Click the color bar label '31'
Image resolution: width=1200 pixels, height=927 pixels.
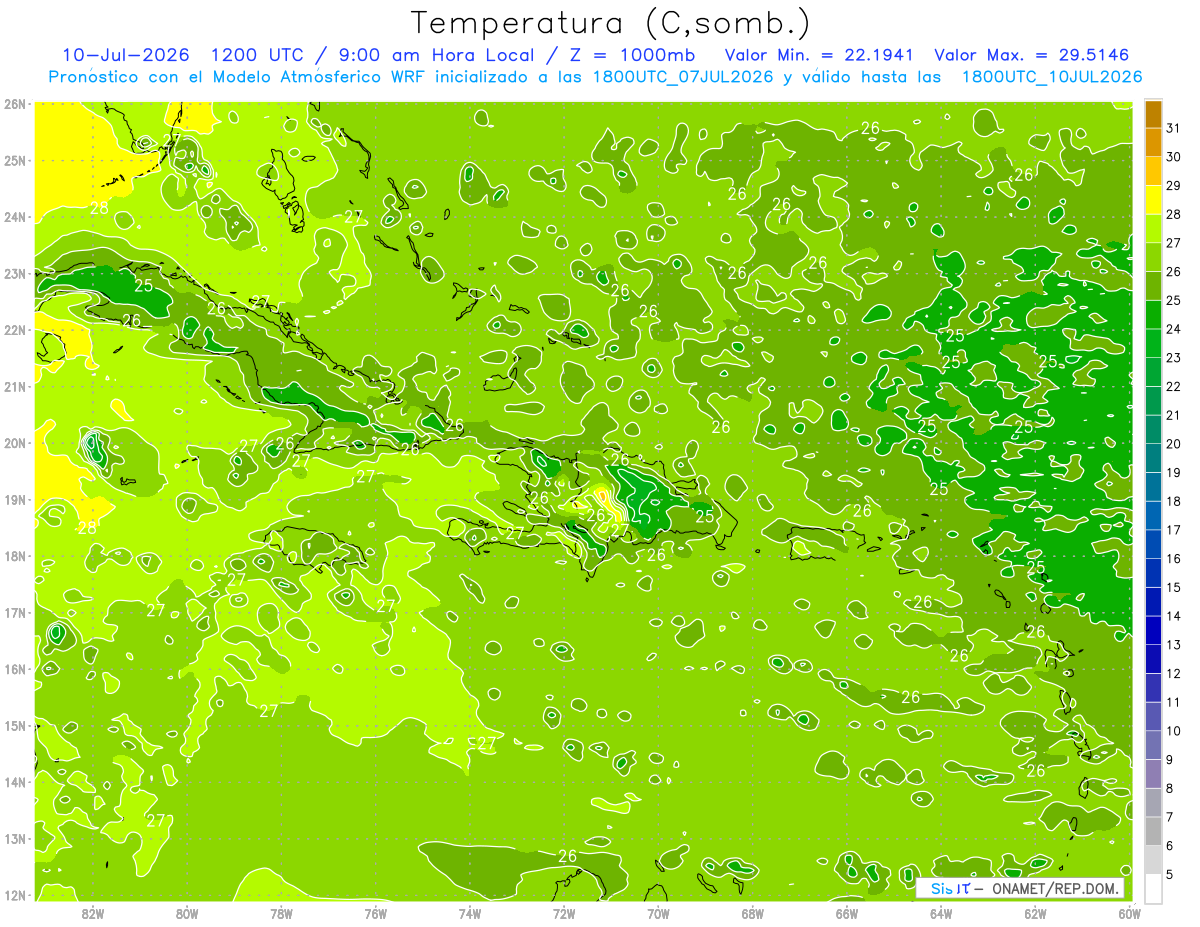tap(1174, 128)
